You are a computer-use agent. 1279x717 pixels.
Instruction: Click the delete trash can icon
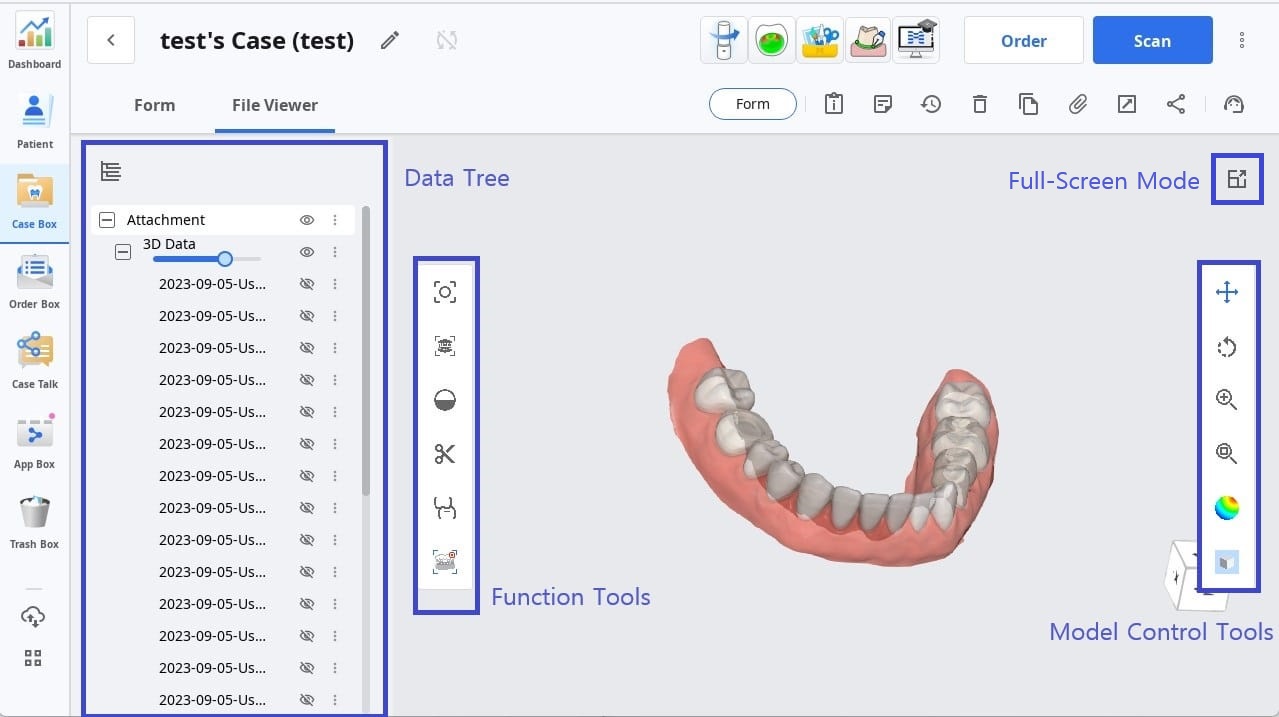point(980,104)
